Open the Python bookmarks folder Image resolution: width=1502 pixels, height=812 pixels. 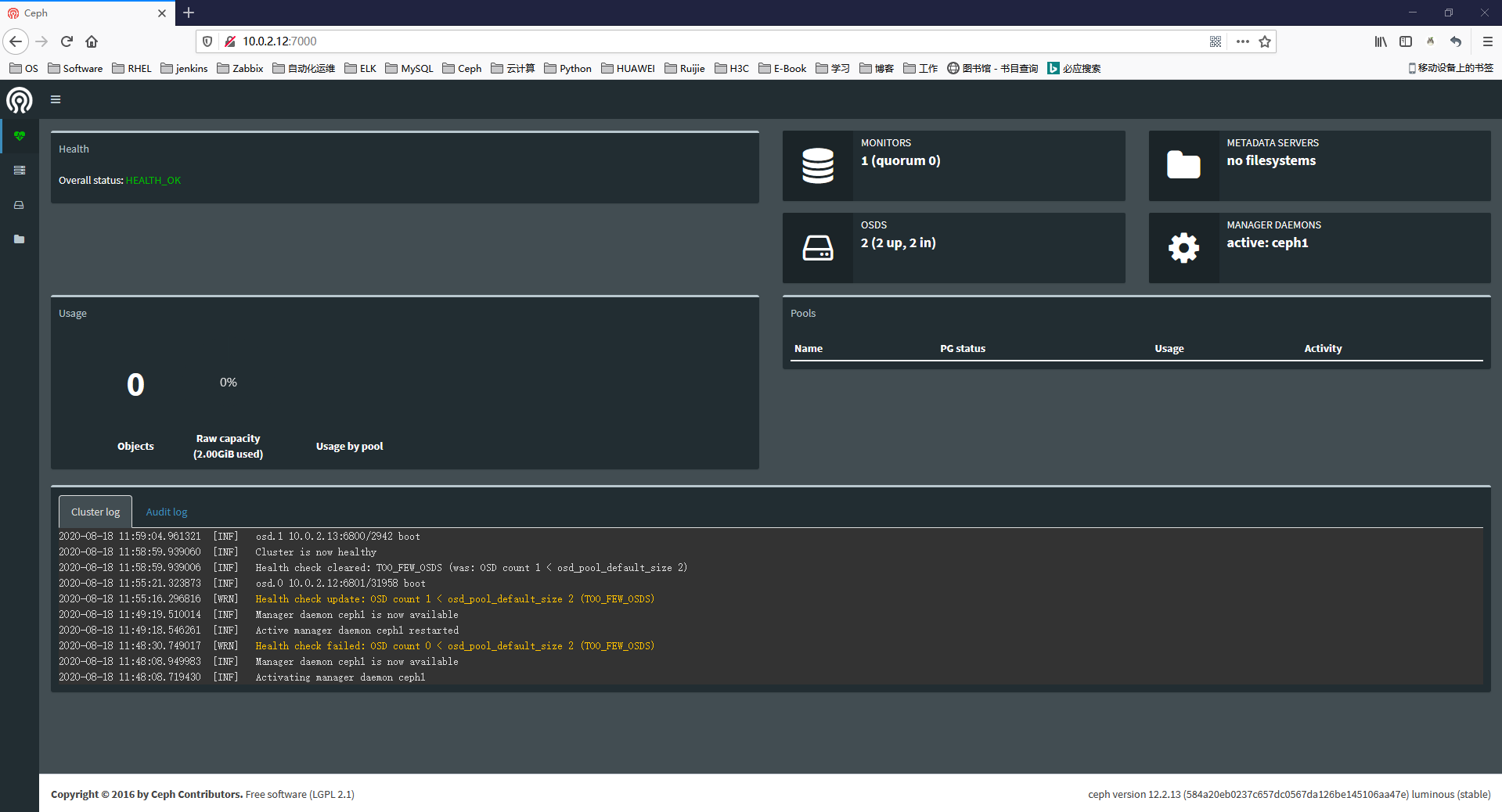coord(567,68)
